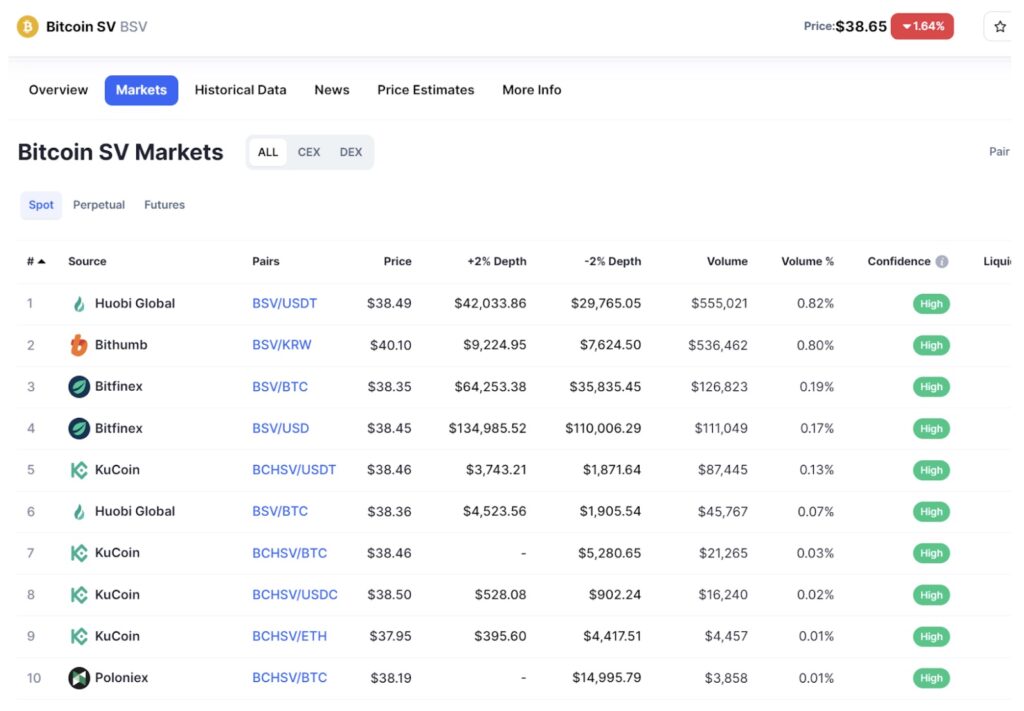Open BSV/BTC pair on Huobi Global
The width and height of the screenshot is (1024, 711).
[280, 511]
